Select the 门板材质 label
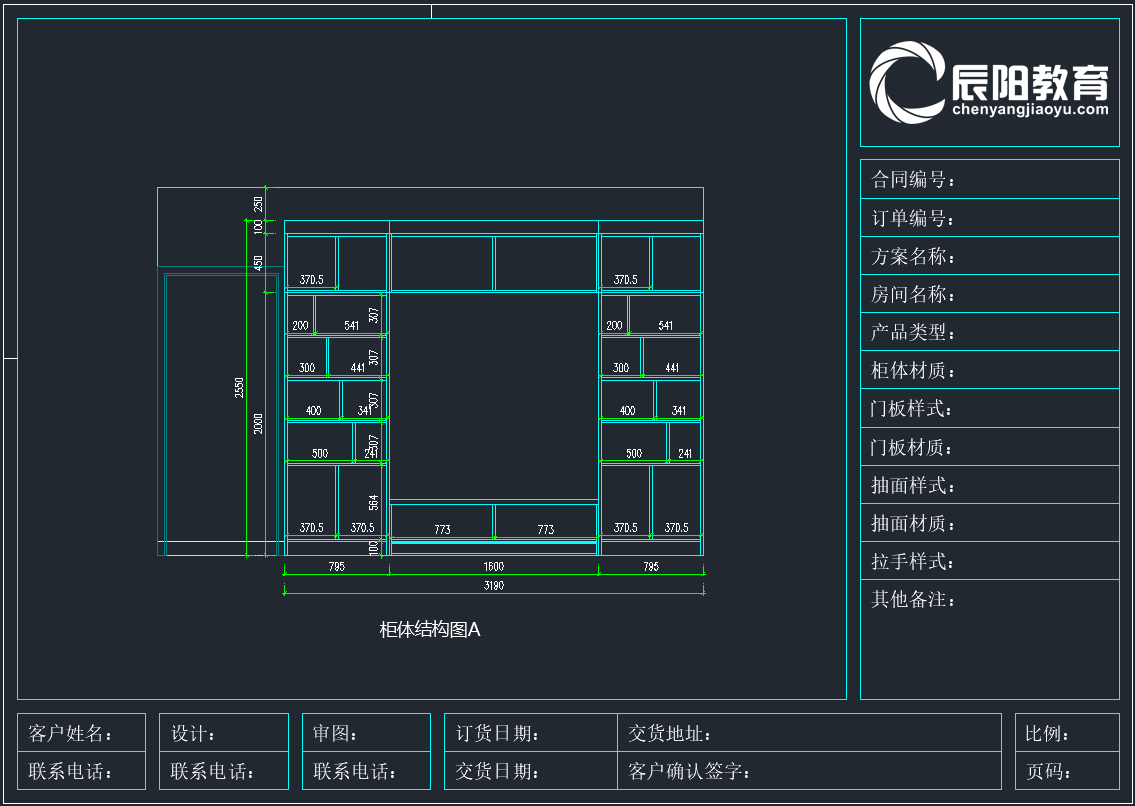1135x806 pixels. point(911,448)
